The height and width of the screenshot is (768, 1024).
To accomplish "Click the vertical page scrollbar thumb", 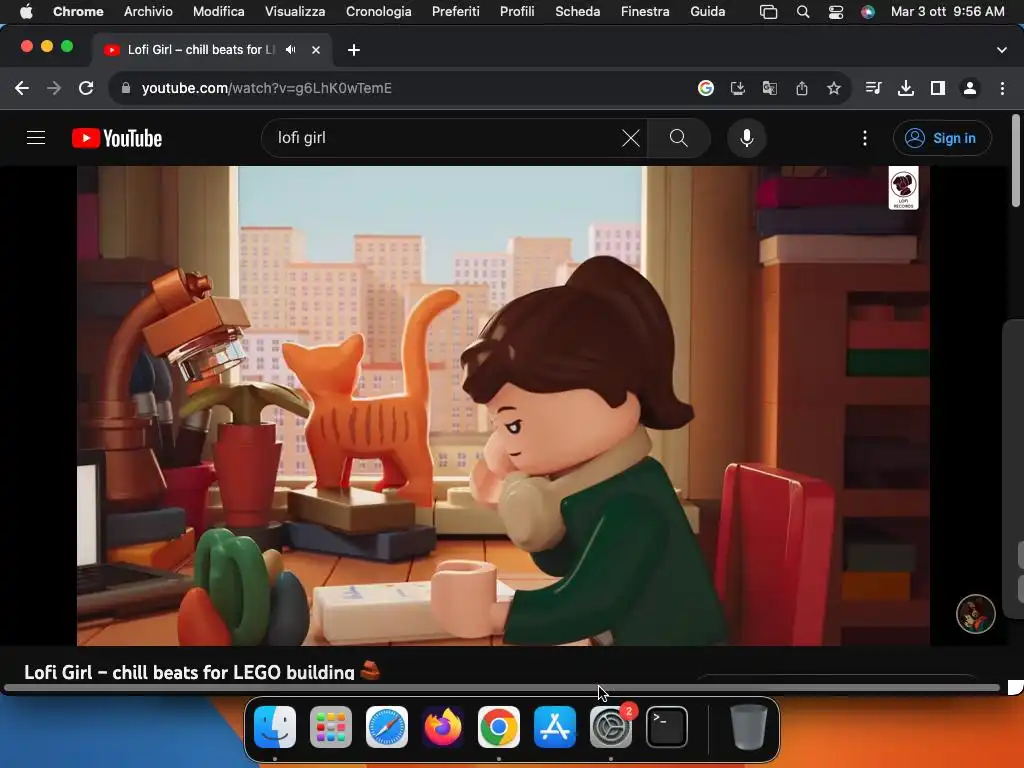I will tap(1016, 161).
